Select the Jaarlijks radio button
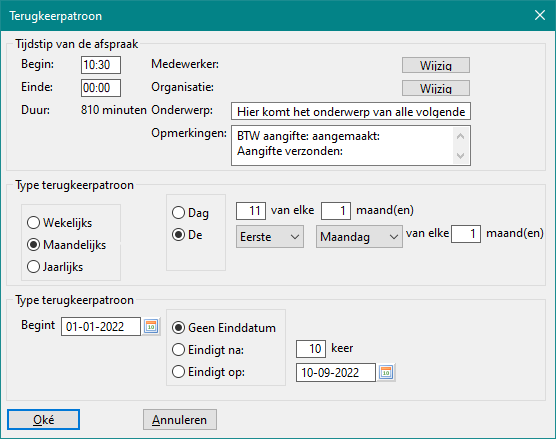The width and height of the screenshot is (556, 439). [x=55, y=267]
